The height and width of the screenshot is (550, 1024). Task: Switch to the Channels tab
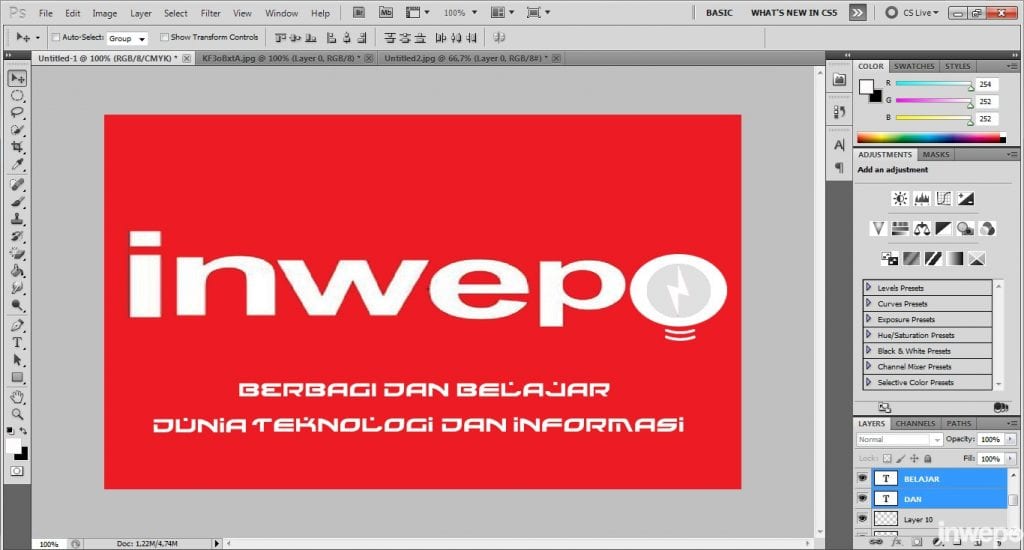click(x=915, y=423)
